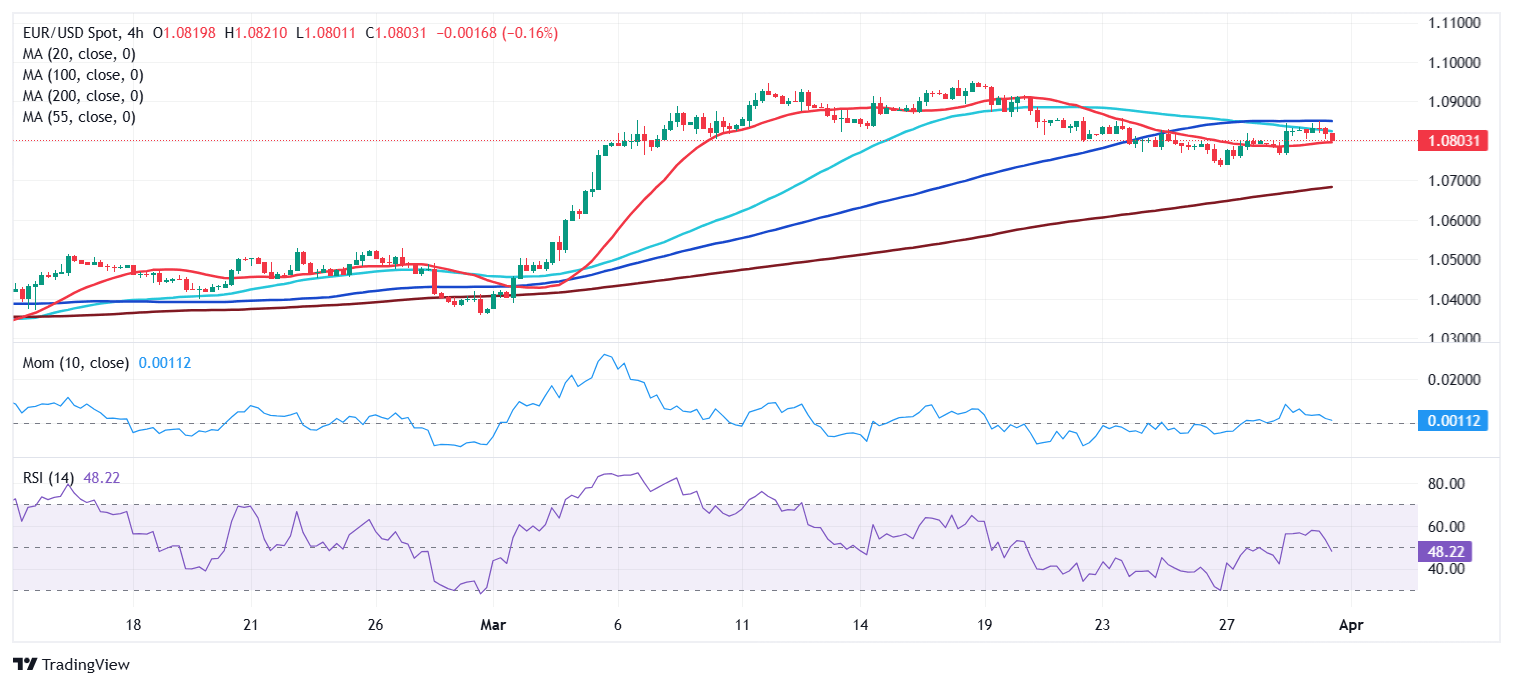Click the 80.00 RSI scale label
1513x686 pixels.
1444,484
